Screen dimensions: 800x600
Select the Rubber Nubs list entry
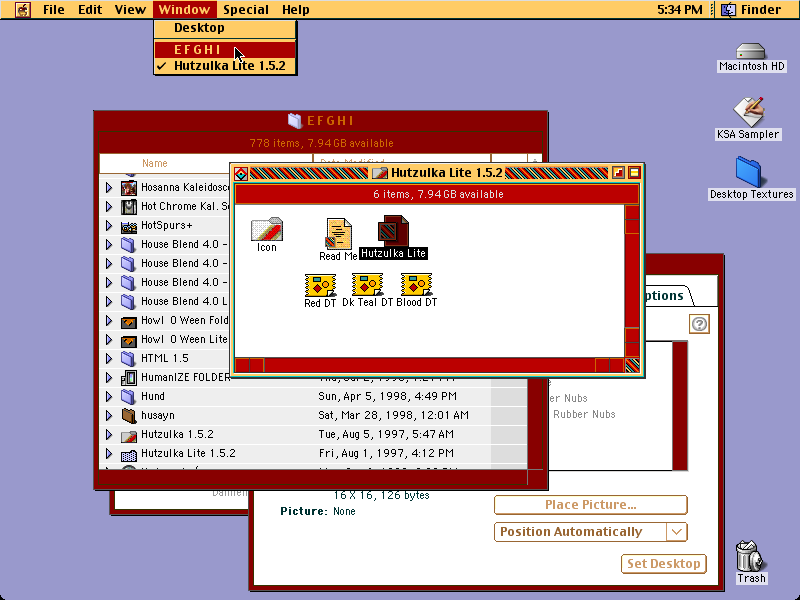pyautogui.click(x=584, y=414)
